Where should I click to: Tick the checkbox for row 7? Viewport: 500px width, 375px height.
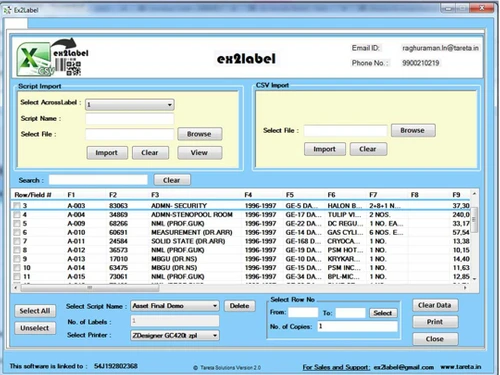coord(17,241)
